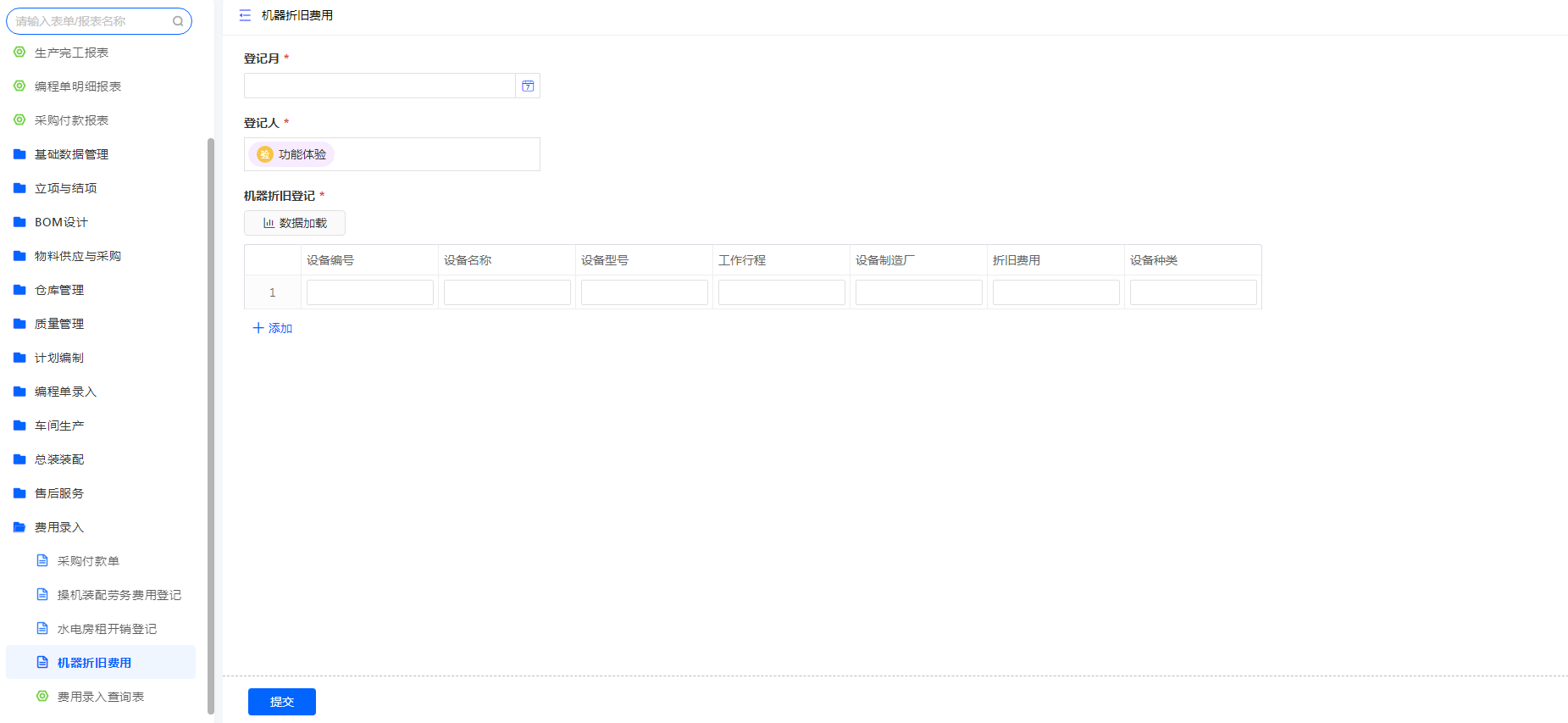Click the BOM设计 folder icon
This screenshot has height=723, width=1568.
tap(19, 222)
